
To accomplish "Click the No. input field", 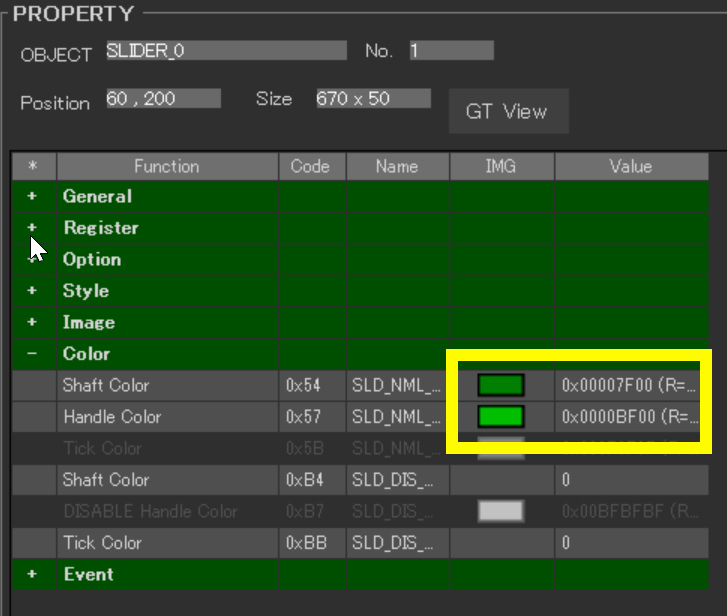I will 451,51.
